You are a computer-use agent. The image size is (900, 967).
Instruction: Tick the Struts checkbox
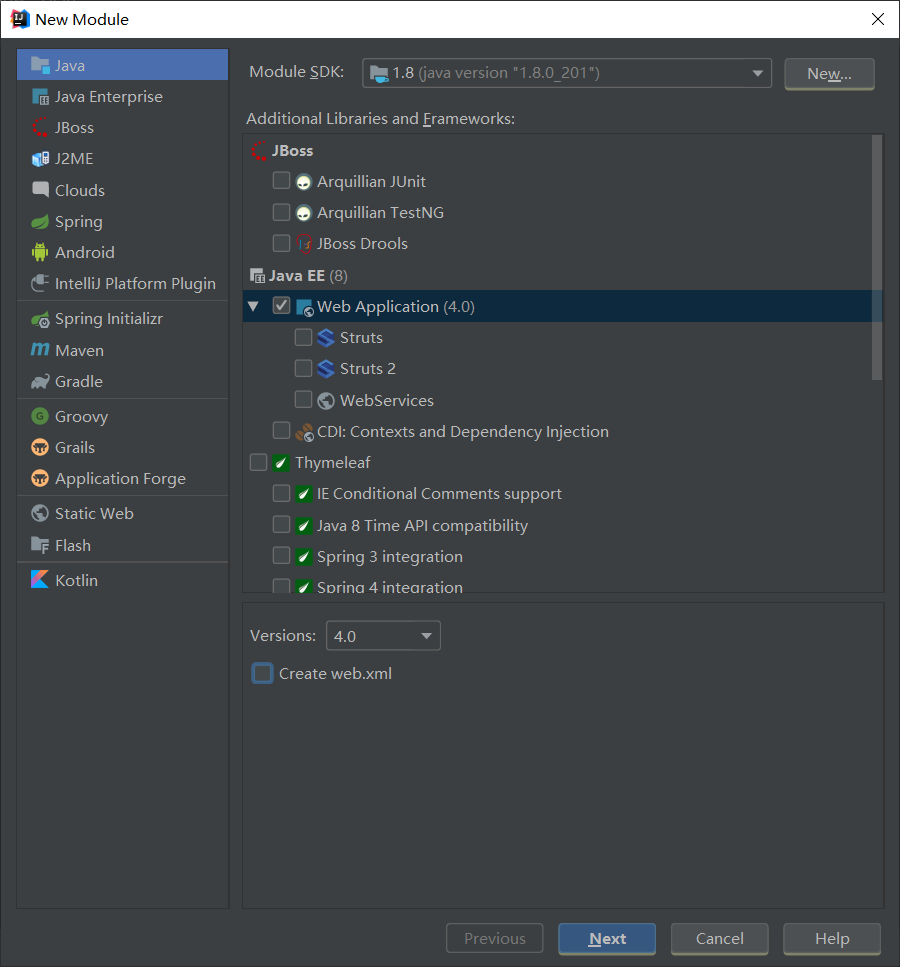pos(303,337)
